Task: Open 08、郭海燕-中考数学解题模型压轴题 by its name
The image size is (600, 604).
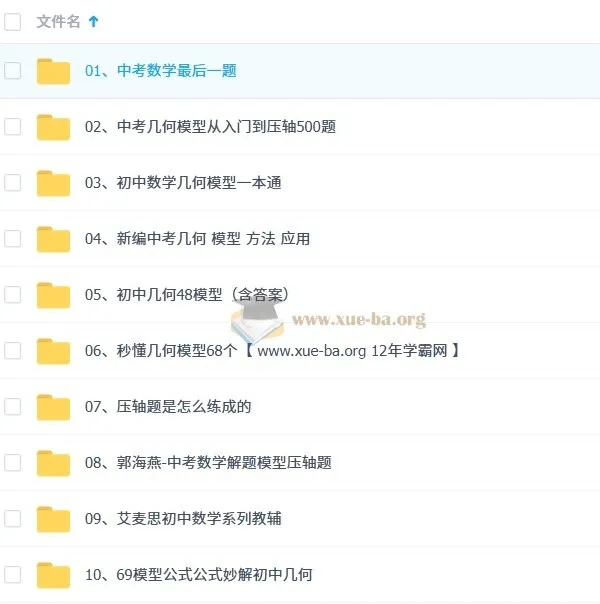Action: coord(208,463)
